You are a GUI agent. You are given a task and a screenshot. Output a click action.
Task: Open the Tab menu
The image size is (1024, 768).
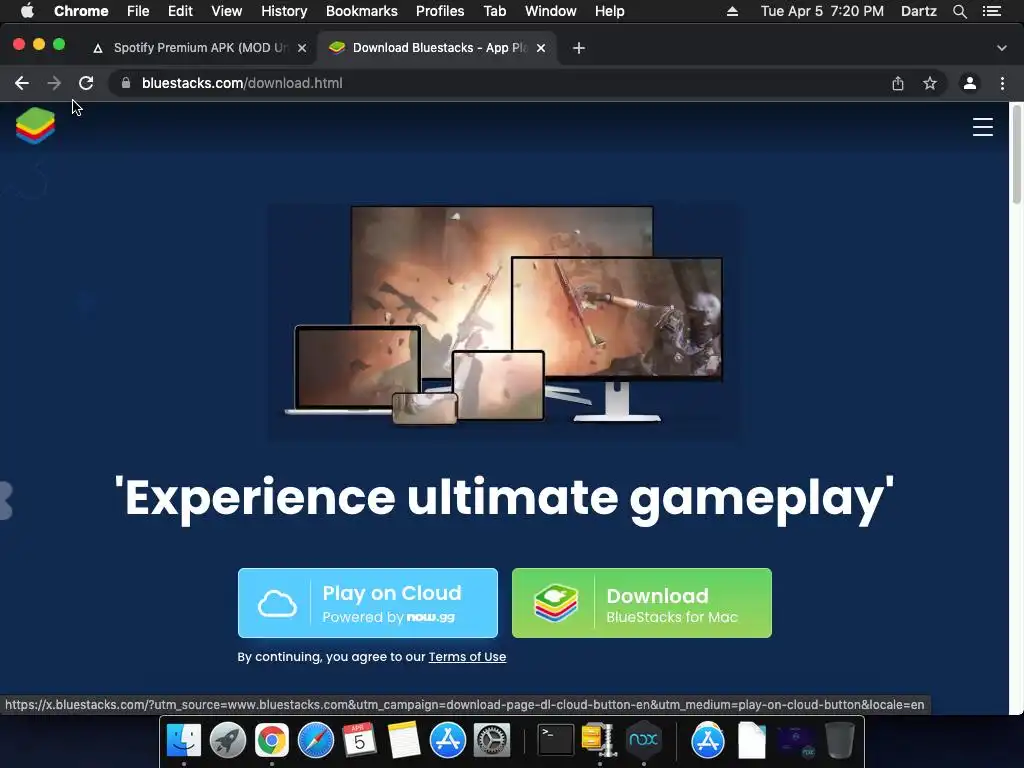coord(494,11)
